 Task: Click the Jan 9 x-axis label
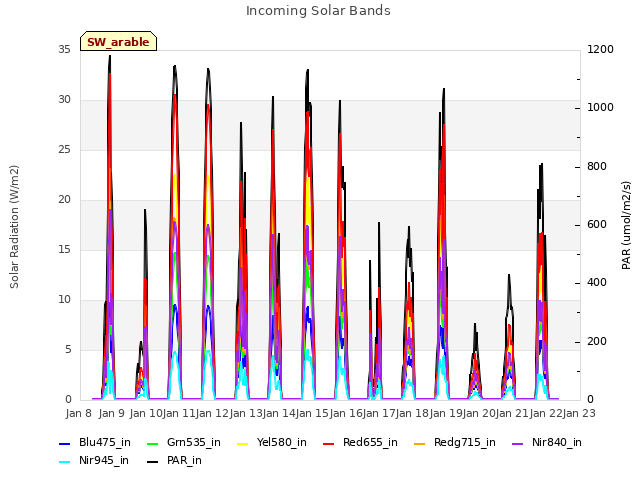point(111,413)
